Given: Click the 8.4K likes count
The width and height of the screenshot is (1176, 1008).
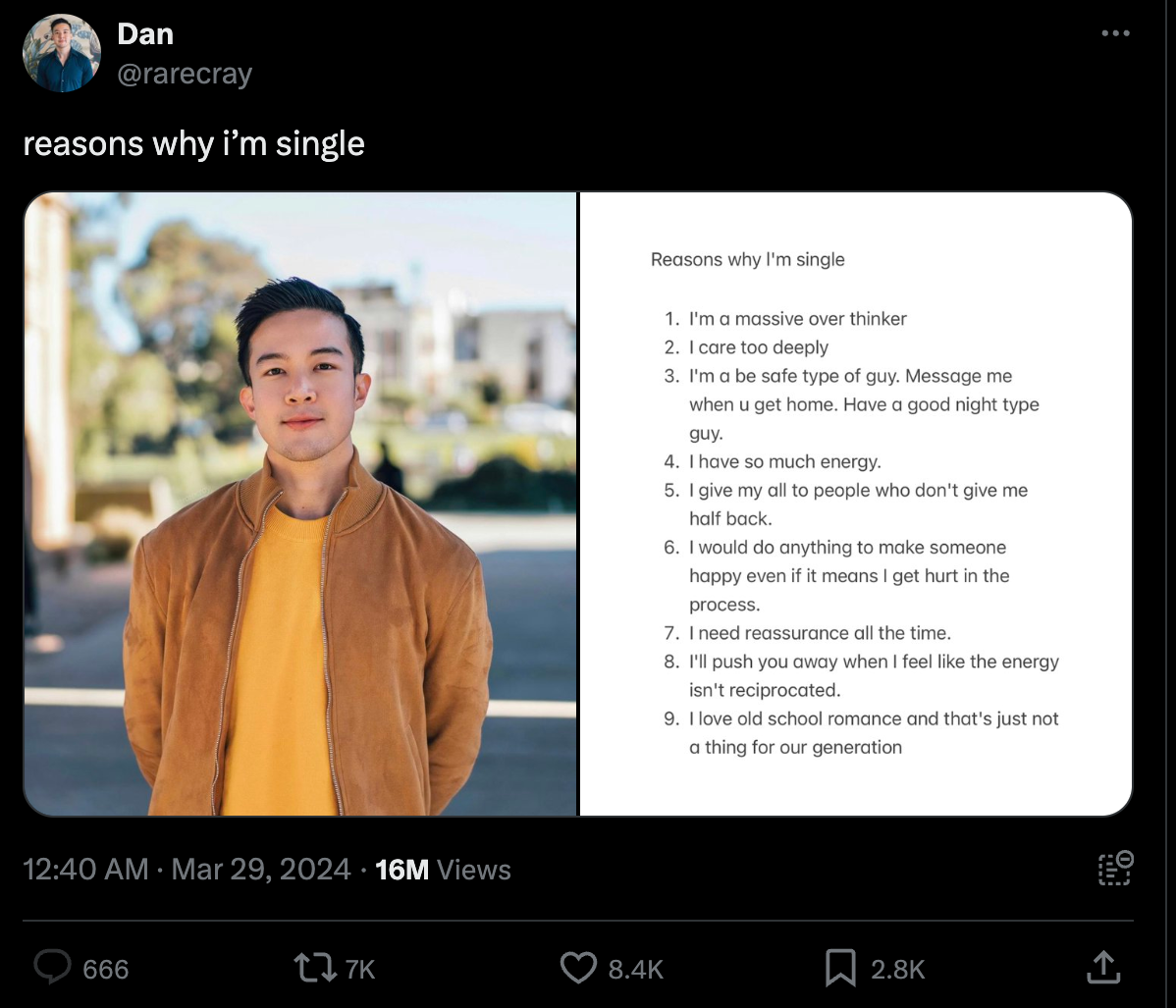Looking at the screenshot, I should tap(635, 969).
